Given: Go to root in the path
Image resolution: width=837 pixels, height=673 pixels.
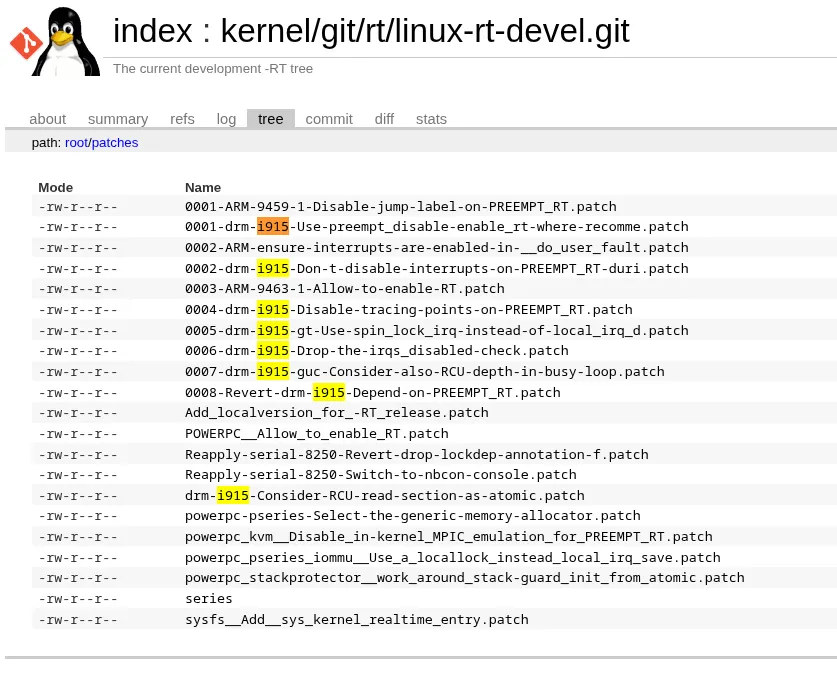Looking at the screenshot, I should click(76, 142).
